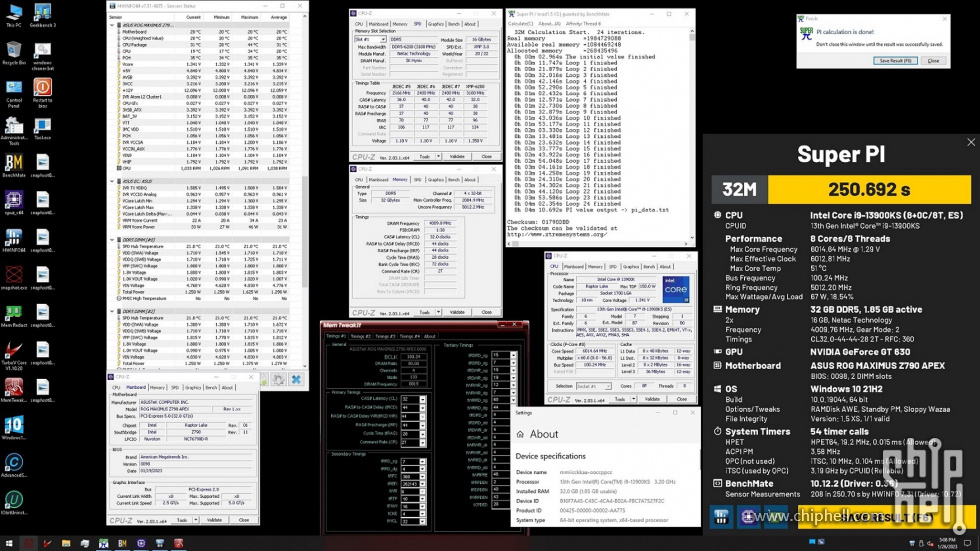Open the Socket #1 selection dropdown in CPU-Z

point(592,386)
